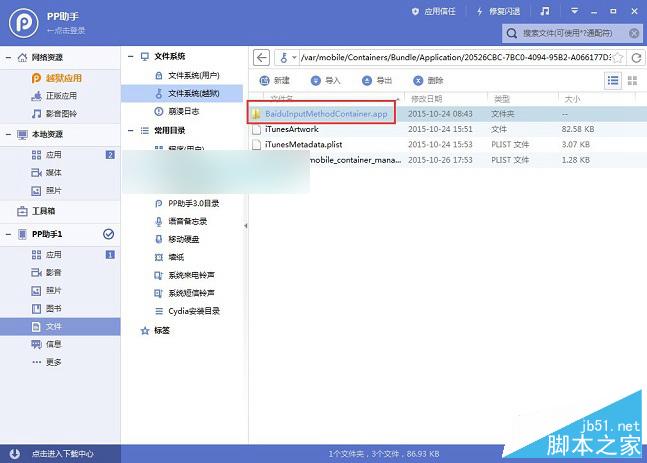Collapse the PP助手1 device section

[x=8, y=234]
